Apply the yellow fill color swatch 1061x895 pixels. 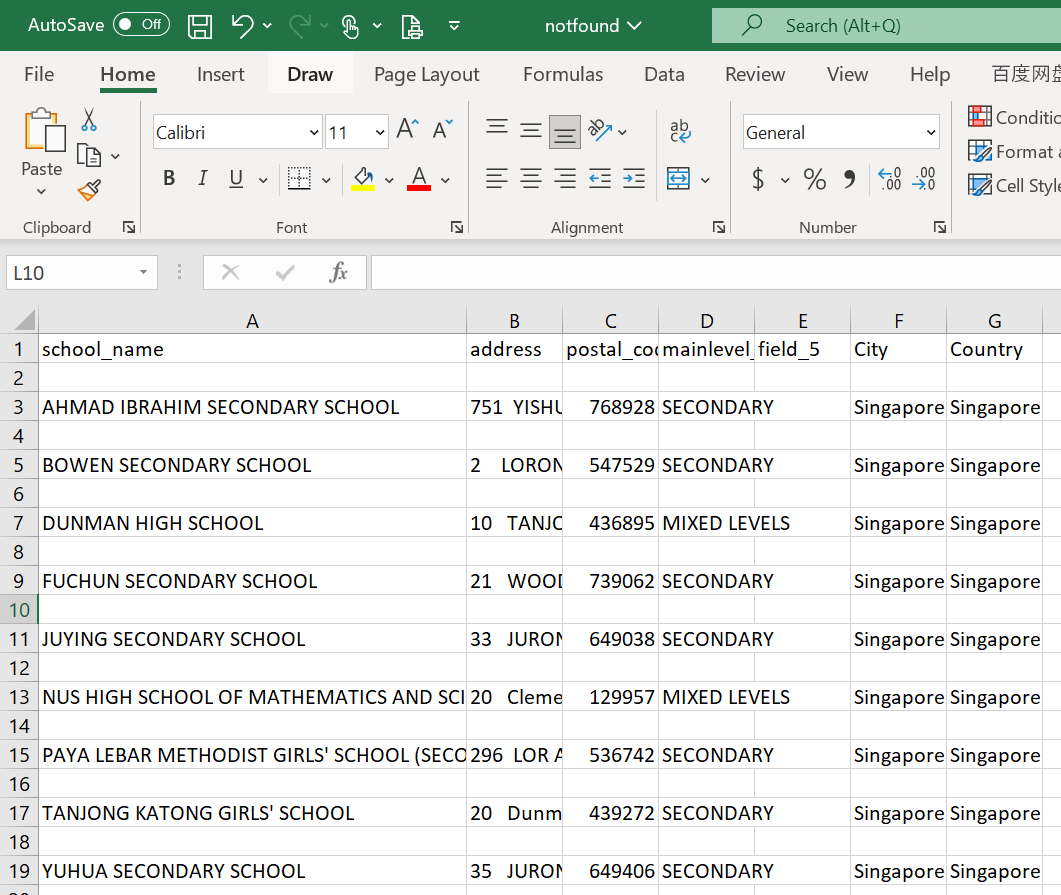click(363, 179)
